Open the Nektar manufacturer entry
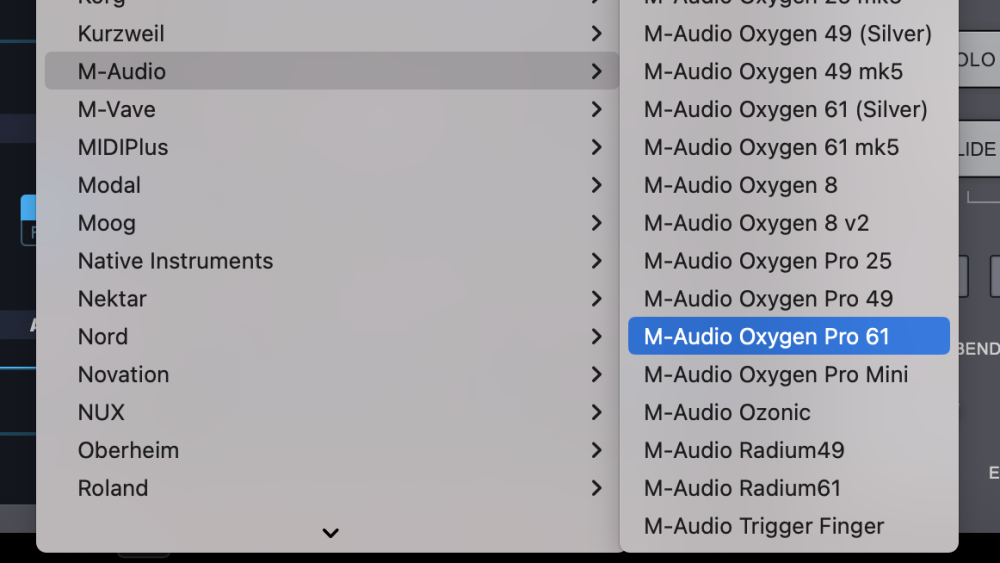Screen dimensions: 1000x563 click(112, 298)
